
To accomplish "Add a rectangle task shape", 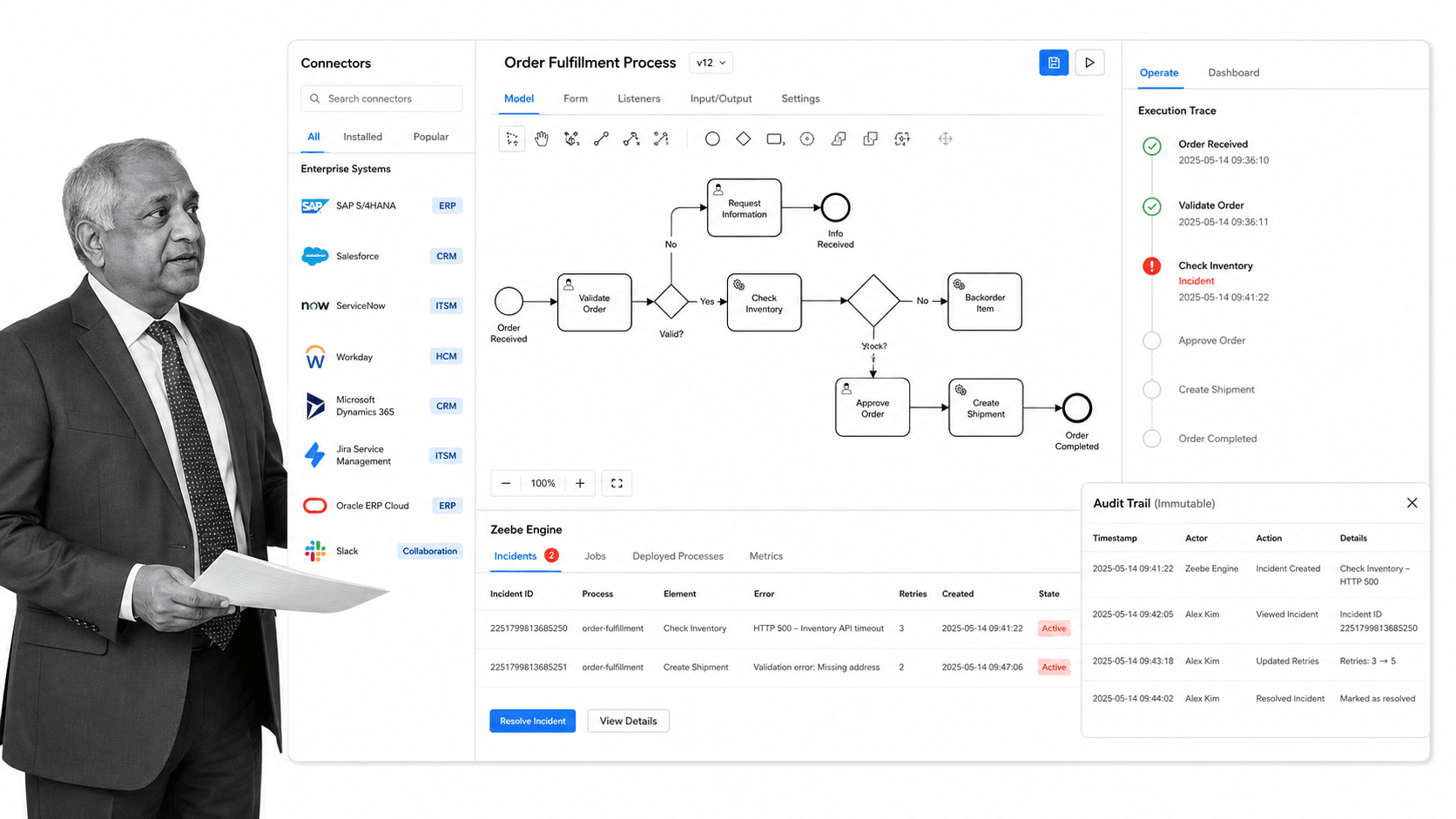I will pos(775,139).
